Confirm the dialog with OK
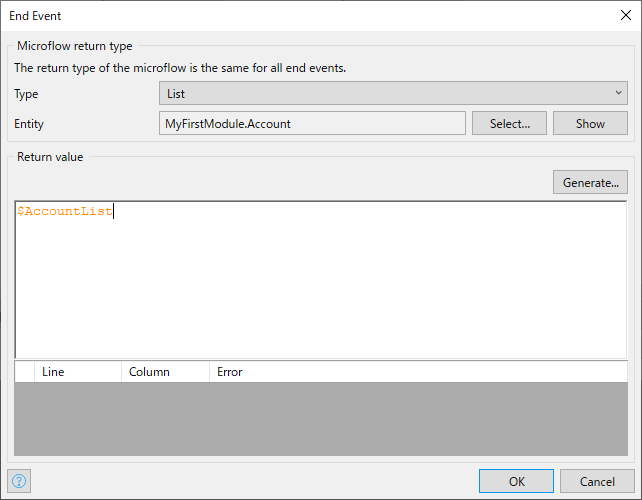The height and width of the screenshot is (500, 642). click(516, 481)
